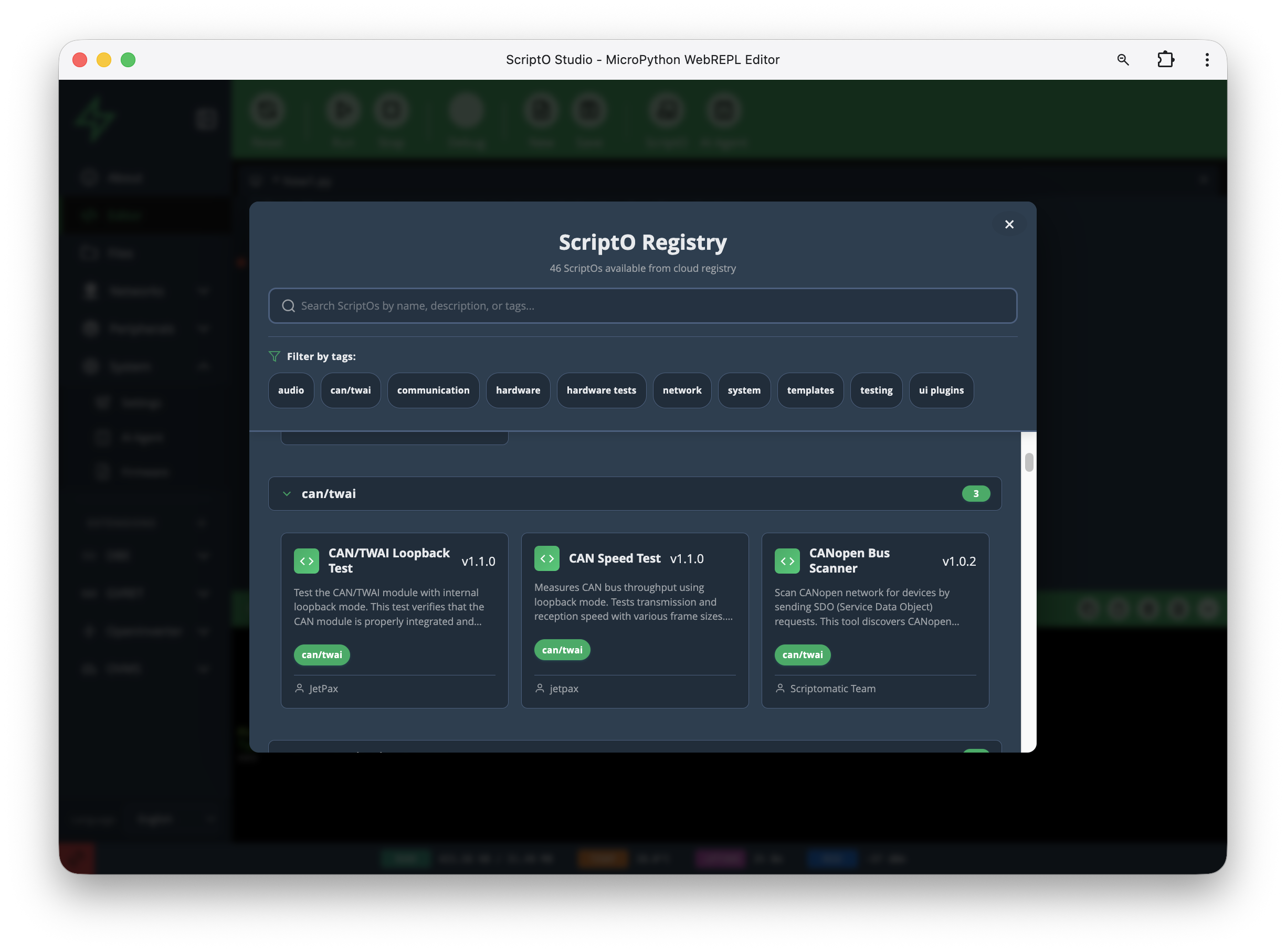Click the zoom magnifier icon in title bar
The width and height of the screenshot is (1286, 952).
coord(1122,59)
